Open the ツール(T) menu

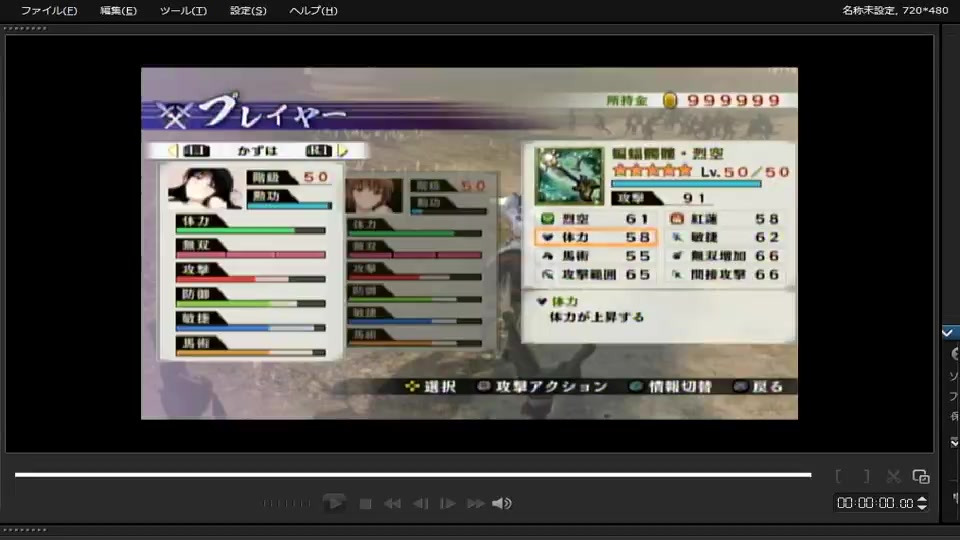pos(183,10)
